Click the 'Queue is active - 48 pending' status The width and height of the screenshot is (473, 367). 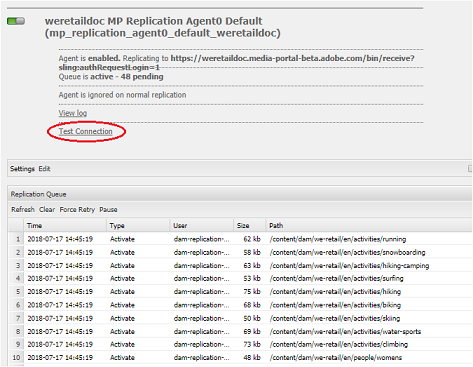tap(111, 77)
